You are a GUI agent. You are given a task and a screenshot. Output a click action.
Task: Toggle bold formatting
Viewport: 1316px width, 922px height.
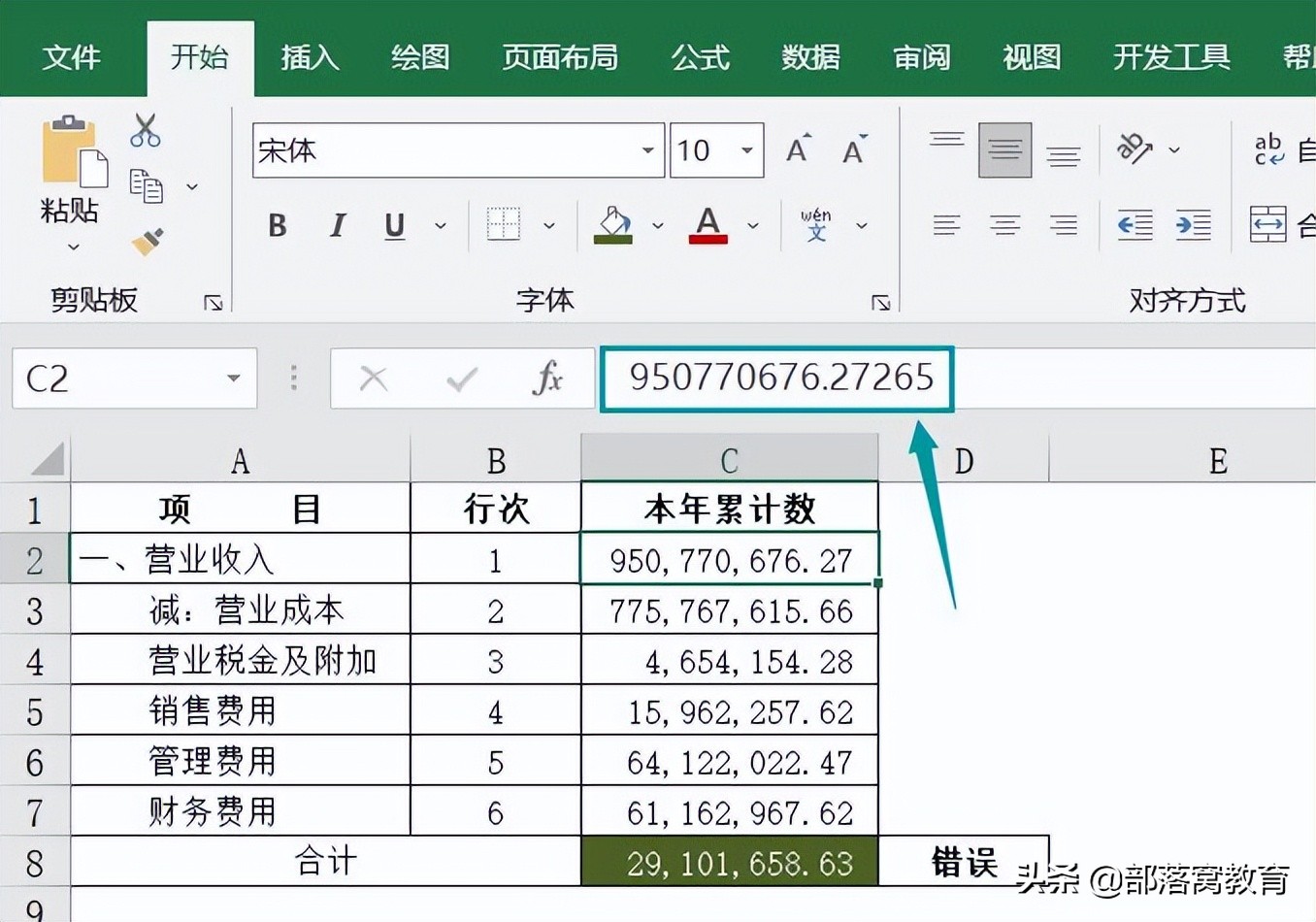(x=278, y=226)
